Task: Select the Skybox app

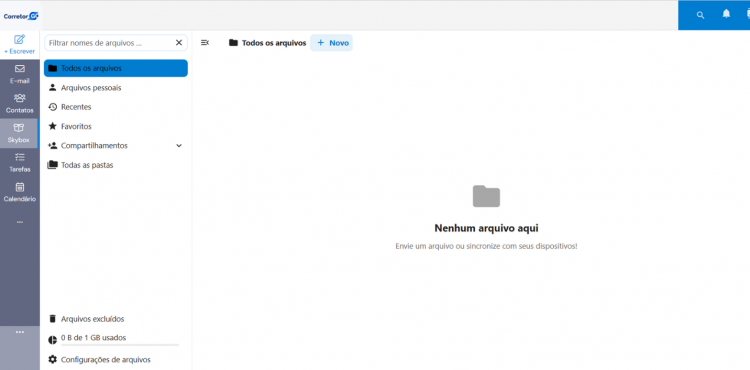Action: (19, 133)
